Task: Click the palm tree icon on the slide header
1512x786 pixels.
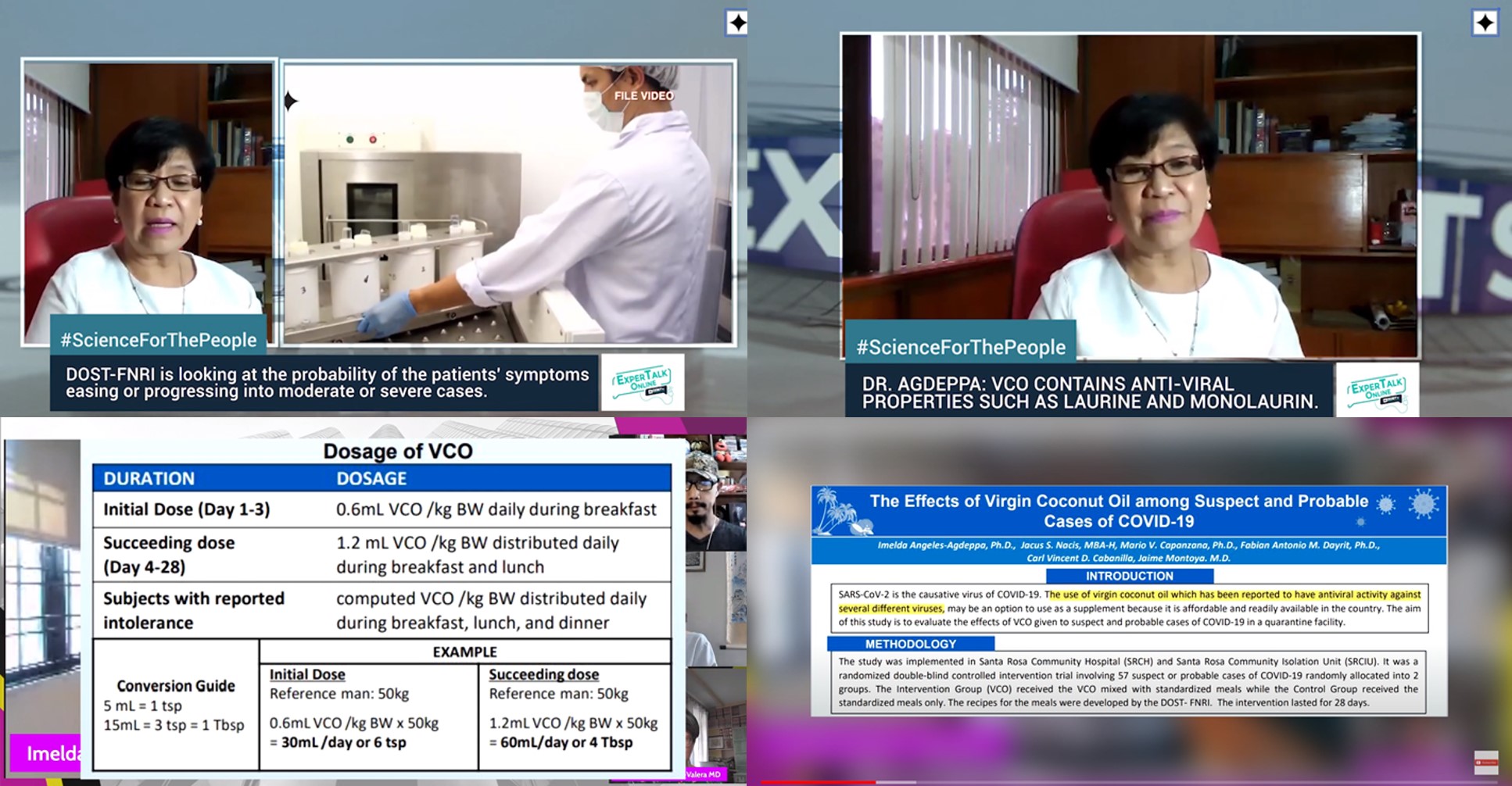Action: [x=837, y=512]
